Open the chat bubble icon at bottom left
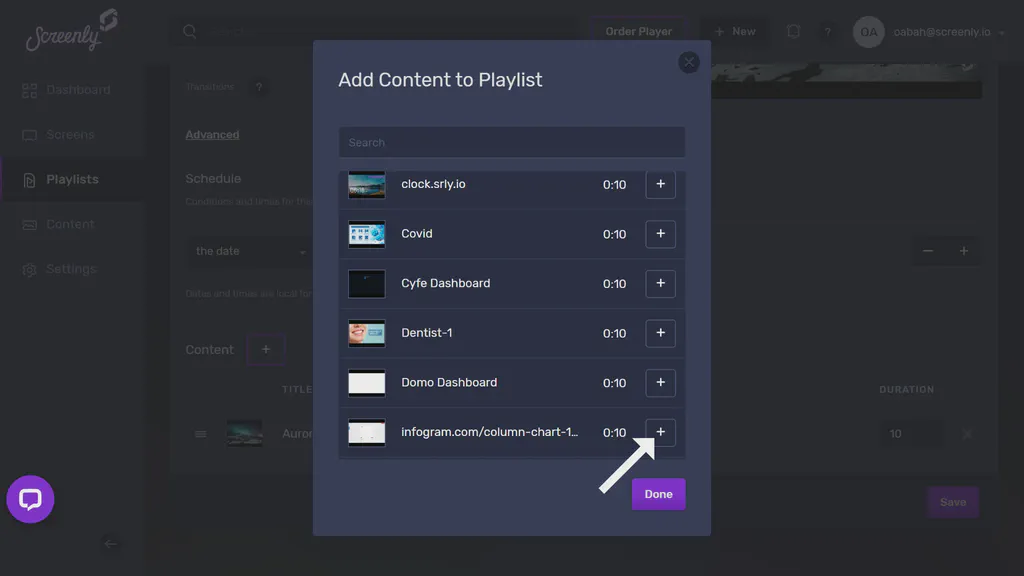Screen dimensions: 1024x576 [x=30, y=499]
